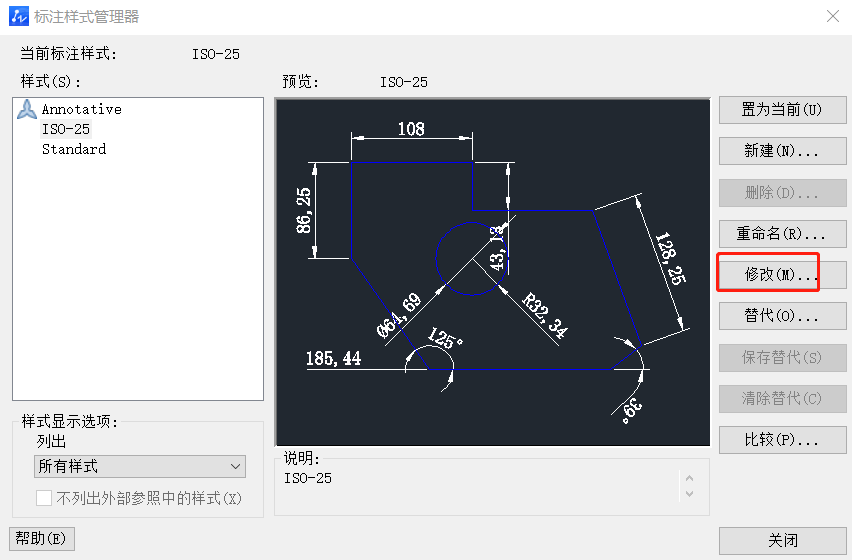
Task: Select the Annotative style in list
Action: [x=82, y=109]
